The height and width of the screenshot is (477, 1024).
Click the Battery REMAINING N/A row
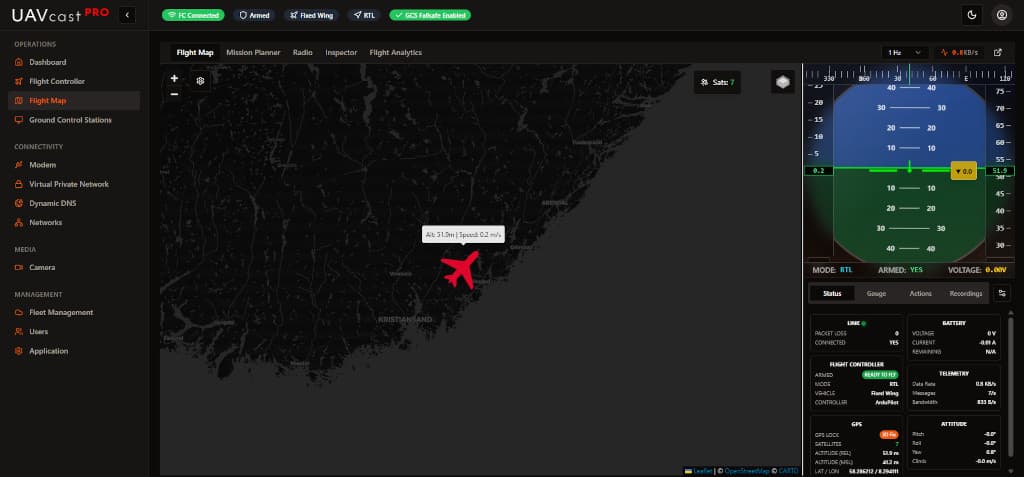(x=953, y=352)
